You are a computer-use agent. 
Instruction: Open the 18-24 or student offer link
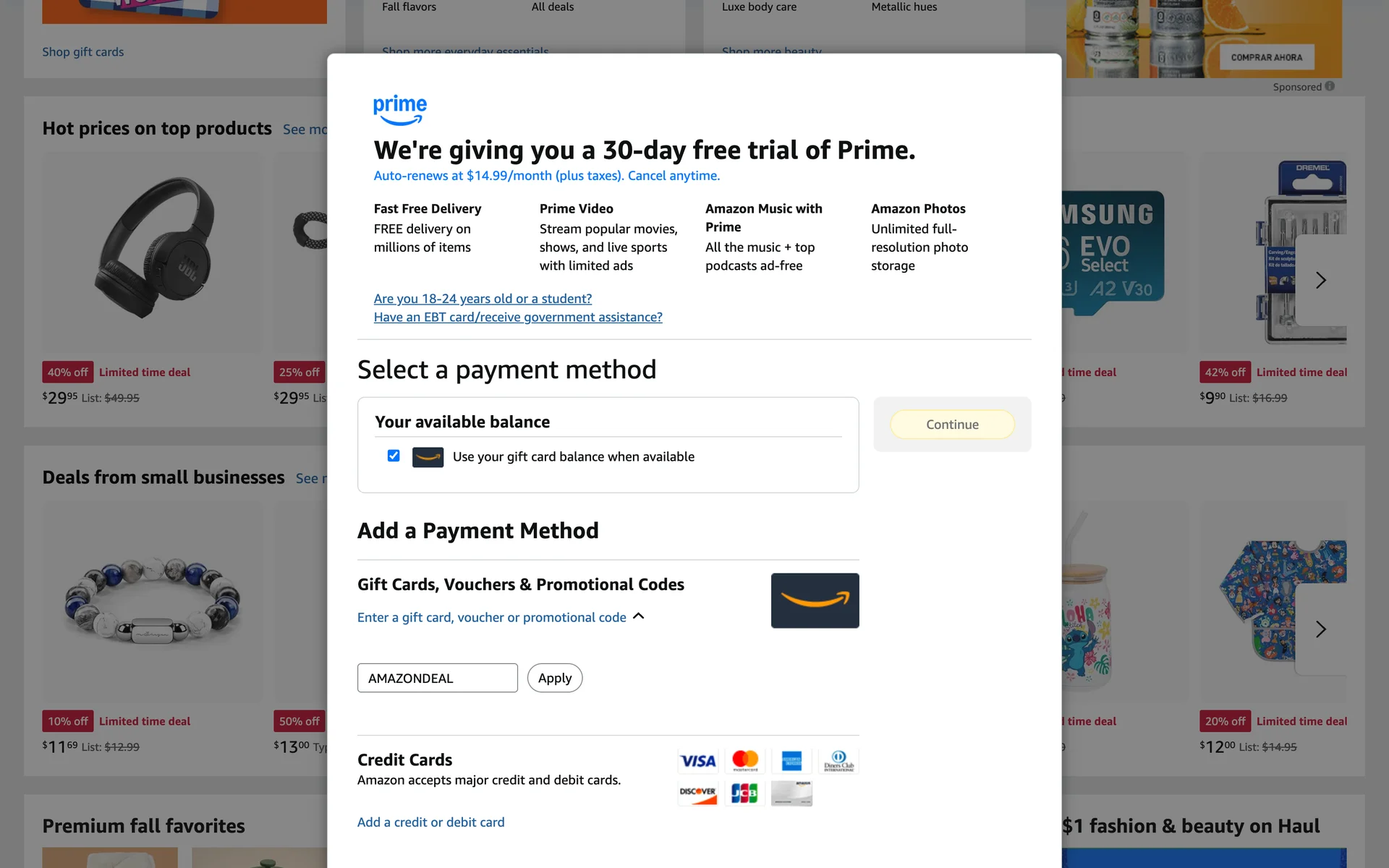click(483, 299)
